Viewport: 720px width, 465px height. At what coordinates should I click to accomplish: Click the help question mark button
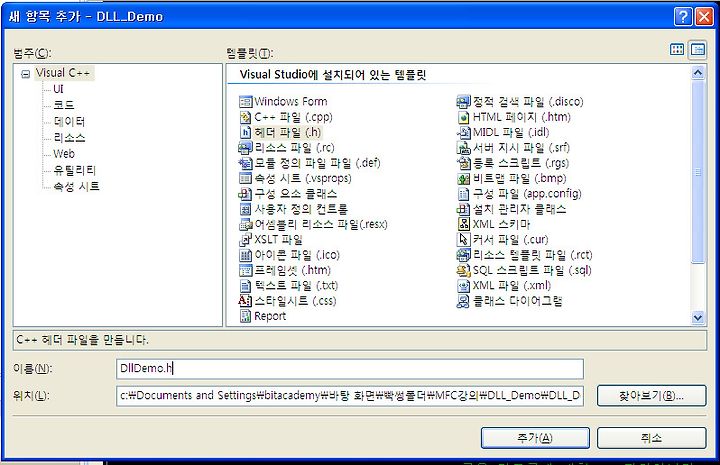pyautogui.click(x=683, y=17)
